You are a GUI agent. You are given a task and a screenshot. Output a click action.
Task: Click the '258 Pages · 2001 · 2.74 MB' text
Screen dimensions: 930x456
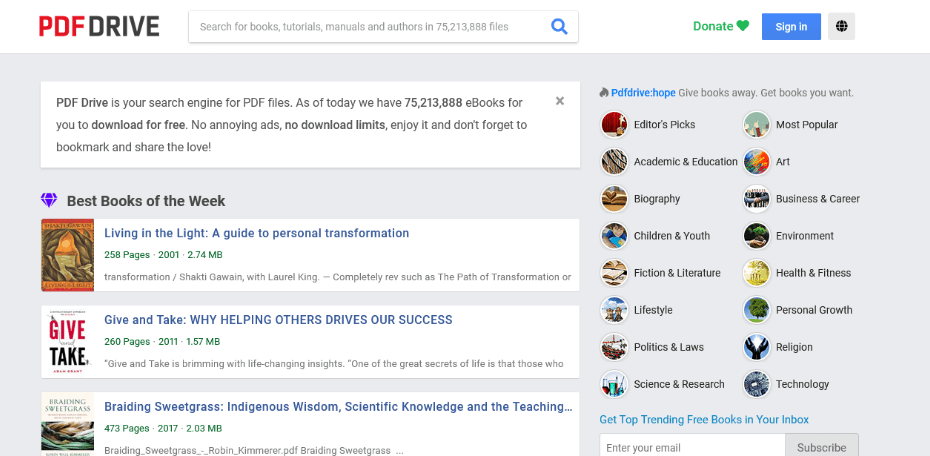163,255
